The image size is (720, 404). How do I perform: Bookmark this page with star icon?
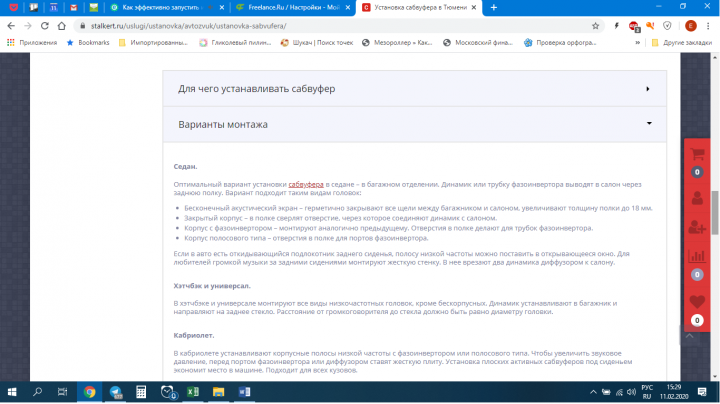coord(596,26)
